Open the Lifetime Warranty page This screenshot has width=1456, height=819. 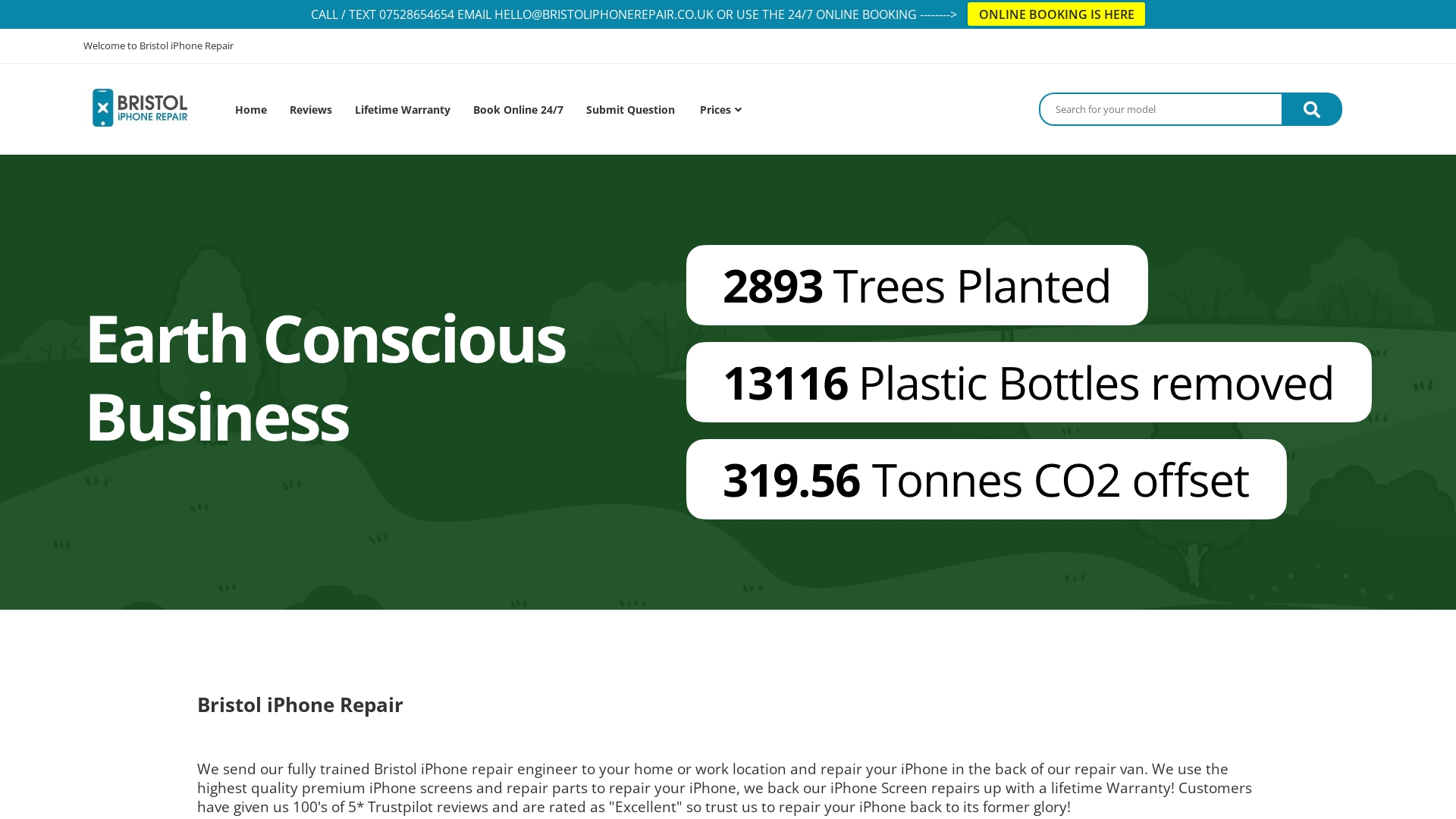click(402, 110)
